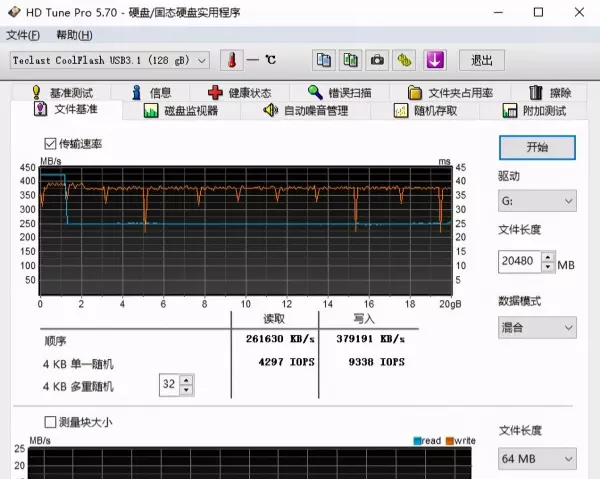Switch to the 附加测试 tab

[533, 111]
